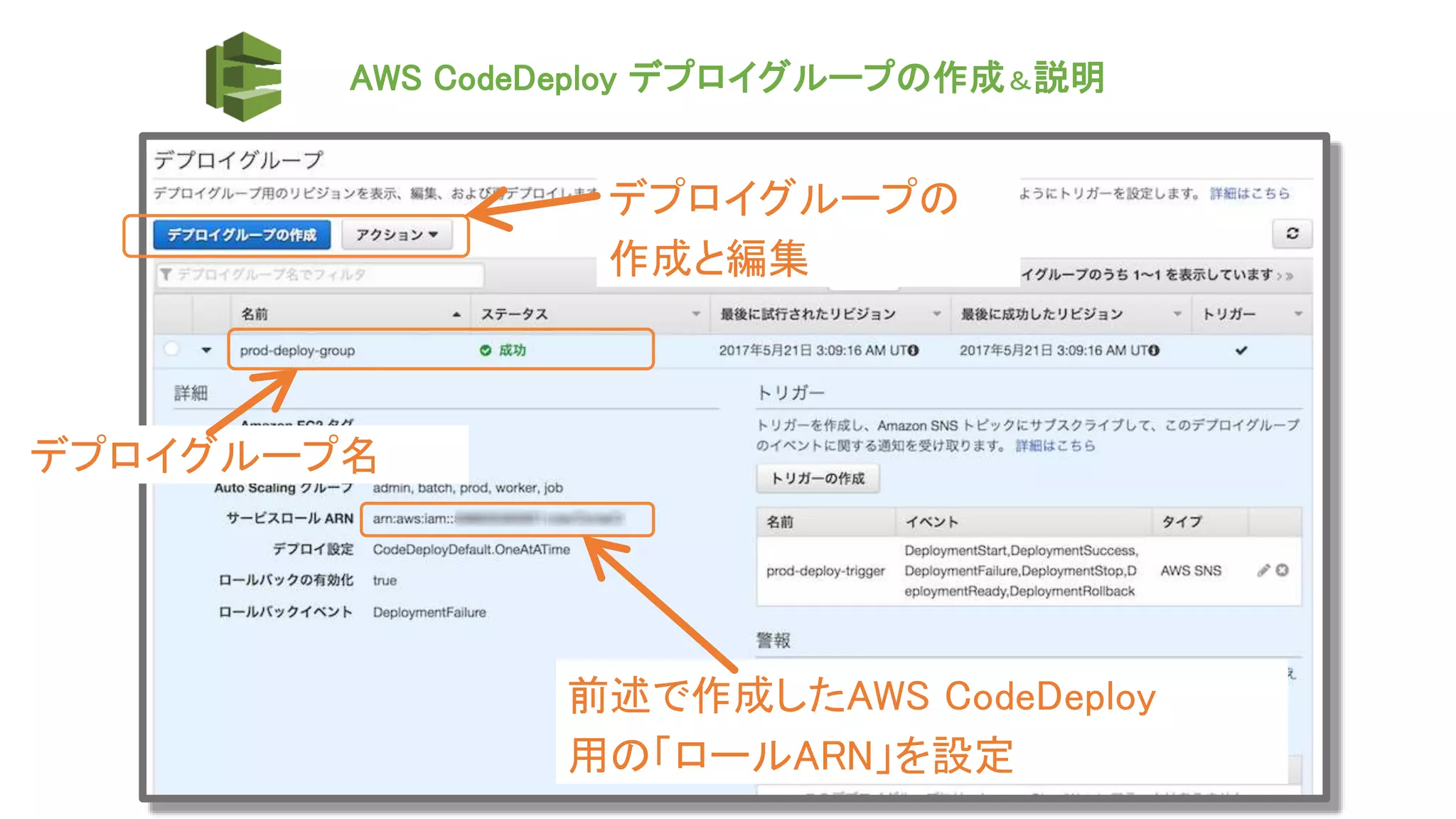Delete prod-deploy-trigger with the X icon
This screenshot has height=819, width=1456.
1282,570
